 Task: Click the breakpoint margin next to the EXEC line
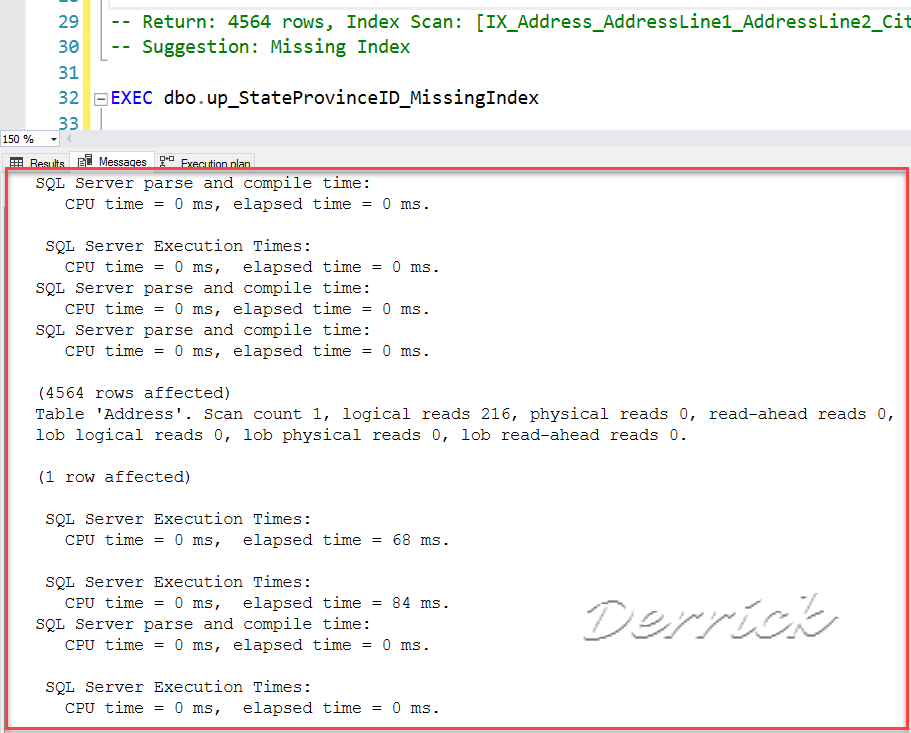pos(10,98)
